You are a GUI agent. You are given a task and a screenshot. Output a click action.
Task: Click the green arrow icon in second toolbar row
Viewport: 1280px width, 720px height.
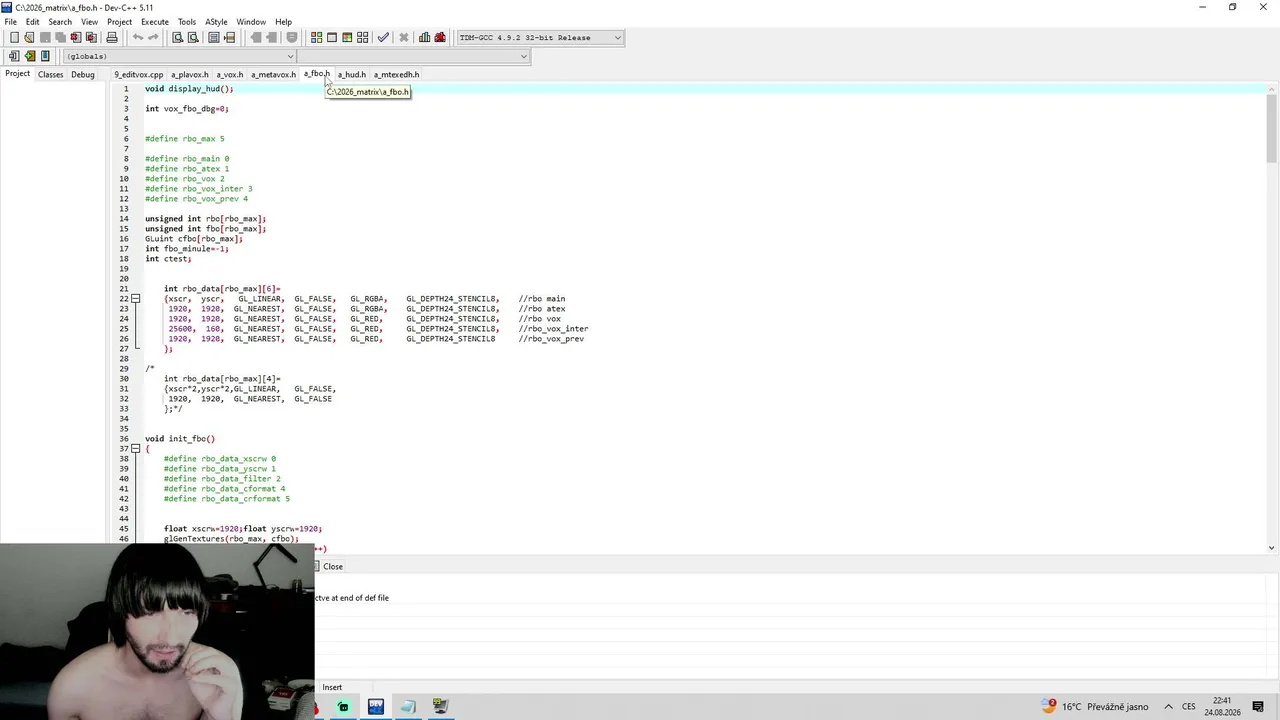30,56
